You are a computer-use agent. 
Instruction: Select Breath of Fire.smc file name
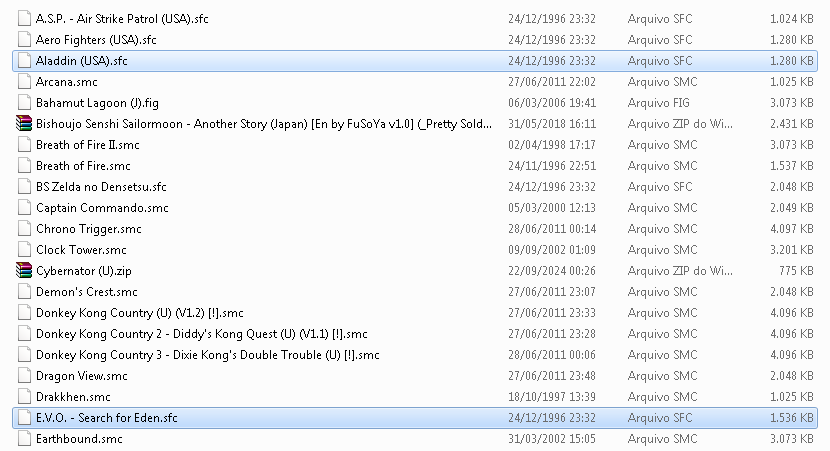click(x=83, y=166)
